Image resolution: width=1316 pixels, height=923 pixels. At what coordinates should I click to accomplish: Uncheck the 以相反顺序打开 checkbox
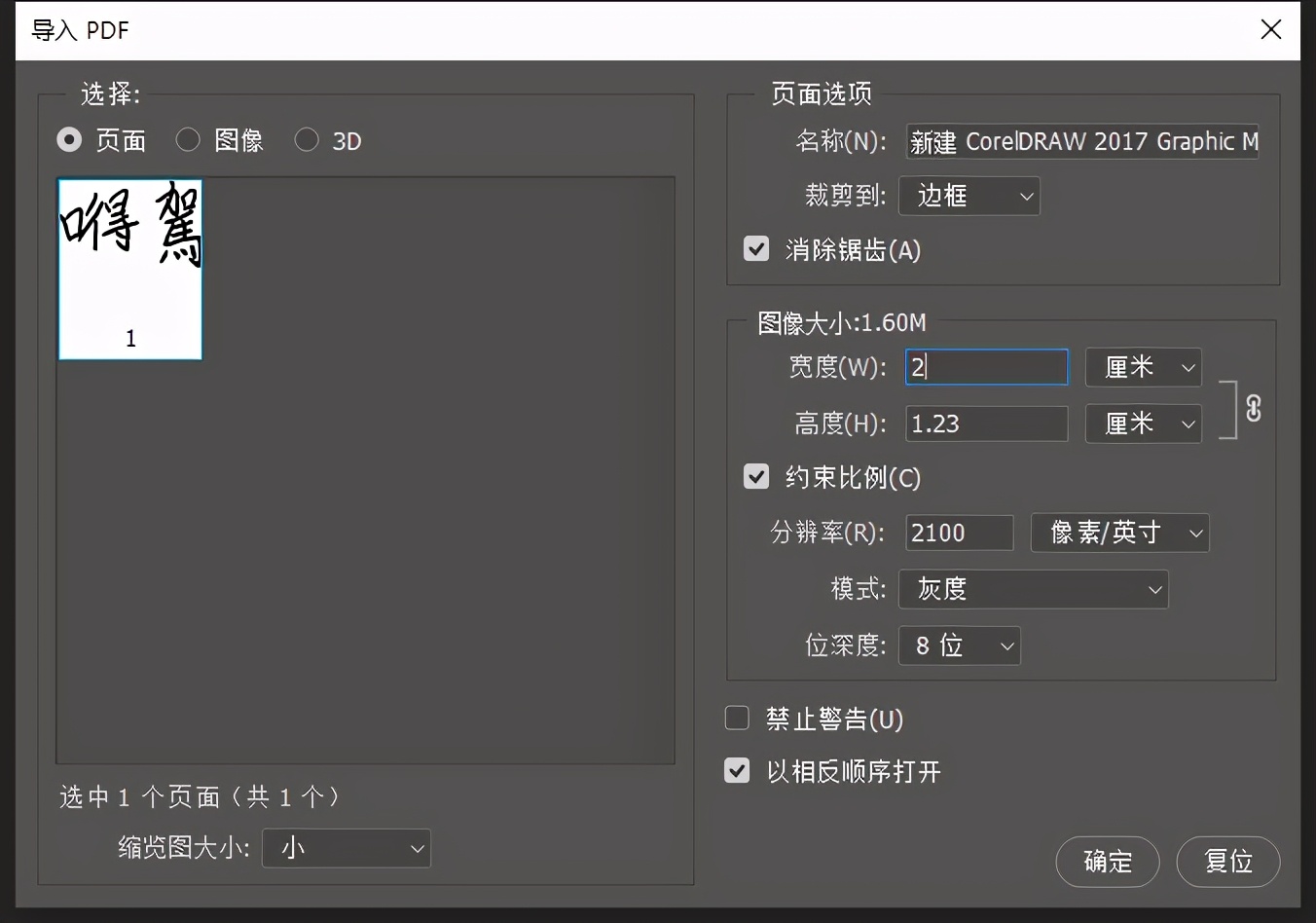click(x=737, y=771)
